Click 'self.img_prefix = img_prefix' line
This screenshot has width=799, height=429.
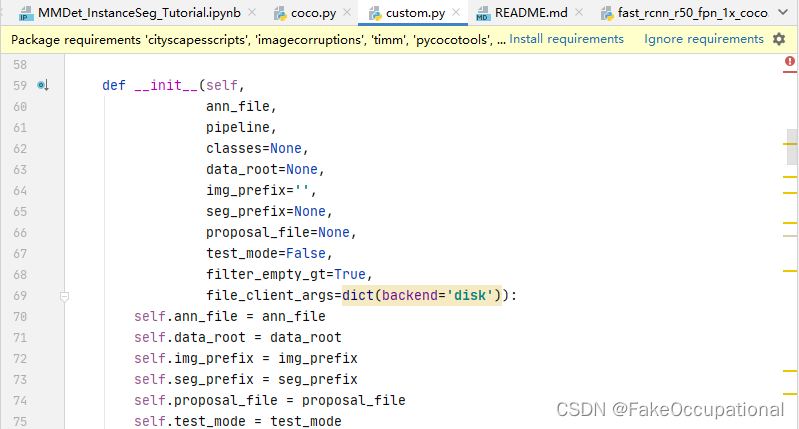tap(246, 358)
